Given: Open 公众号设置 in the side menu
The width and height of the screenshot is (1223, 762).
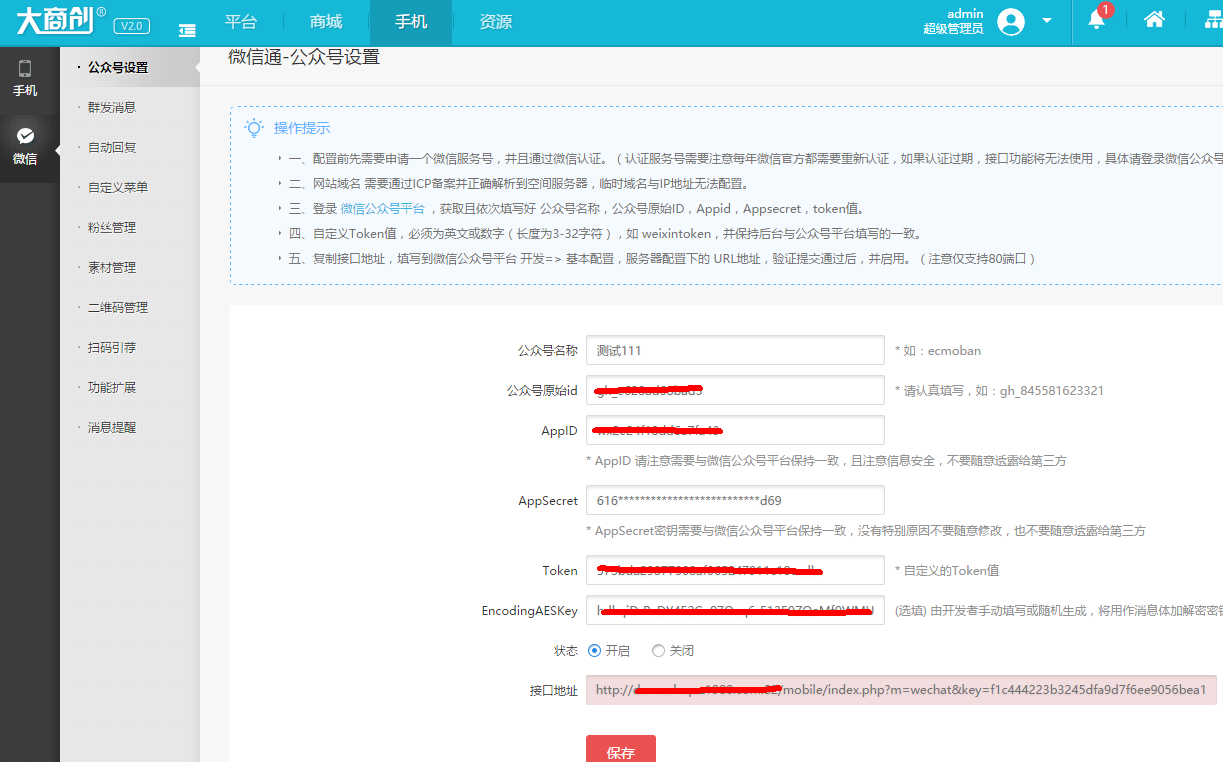Looking at the screenshot, I should (x=118, y=67).
